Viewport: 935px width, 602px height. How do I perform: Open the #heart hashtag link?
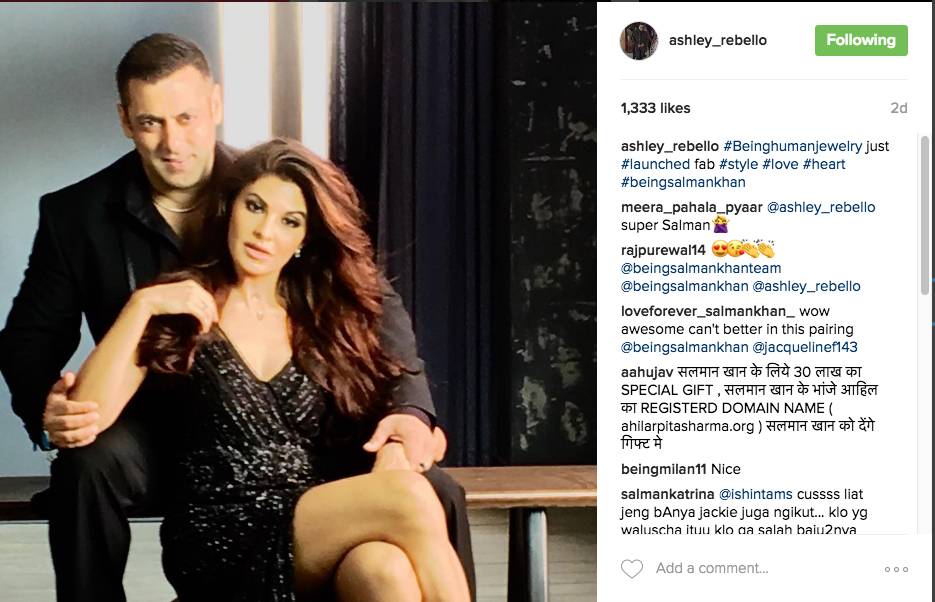pos(824,164)
